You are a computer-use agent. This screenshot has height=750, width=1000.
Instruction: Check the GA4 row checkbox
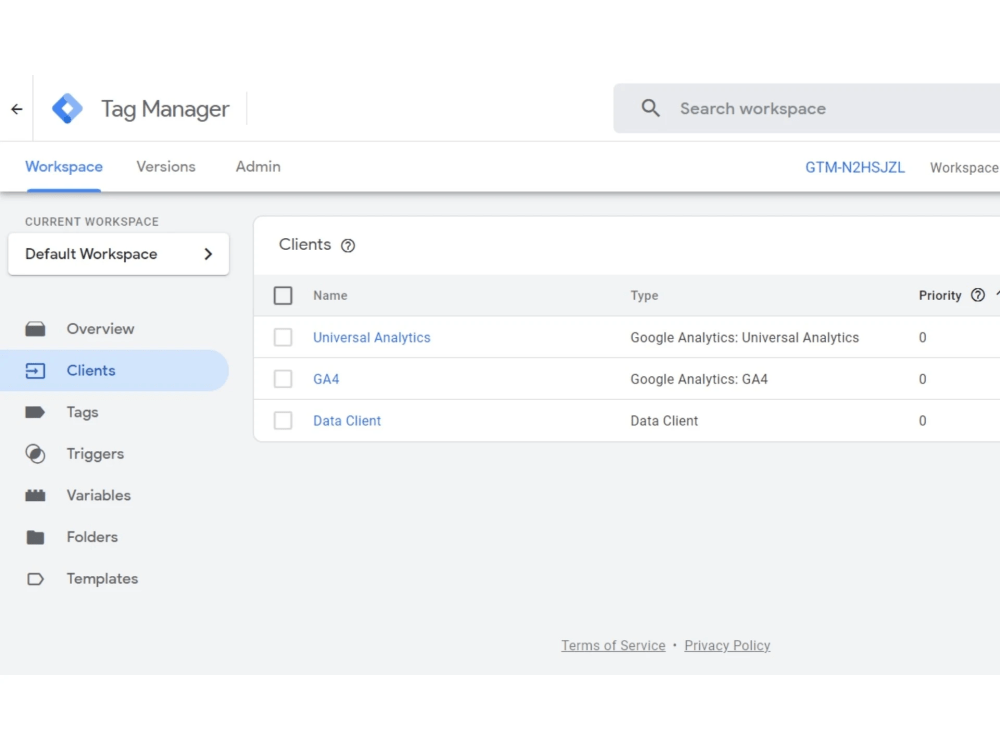(283, 379)
